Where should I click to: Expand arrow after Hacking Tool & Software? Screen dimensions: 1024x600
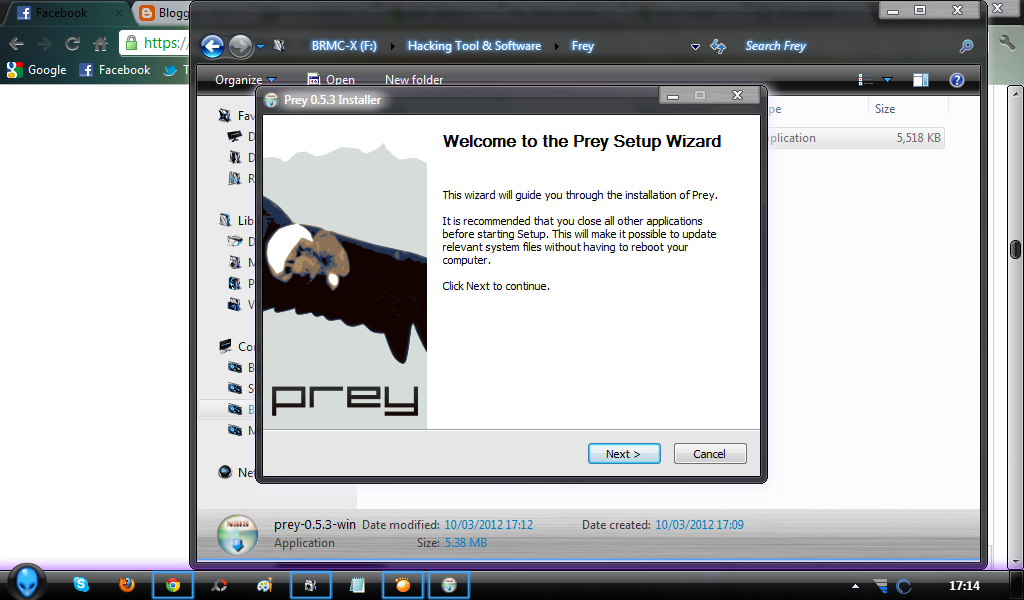tap(556, 46)
